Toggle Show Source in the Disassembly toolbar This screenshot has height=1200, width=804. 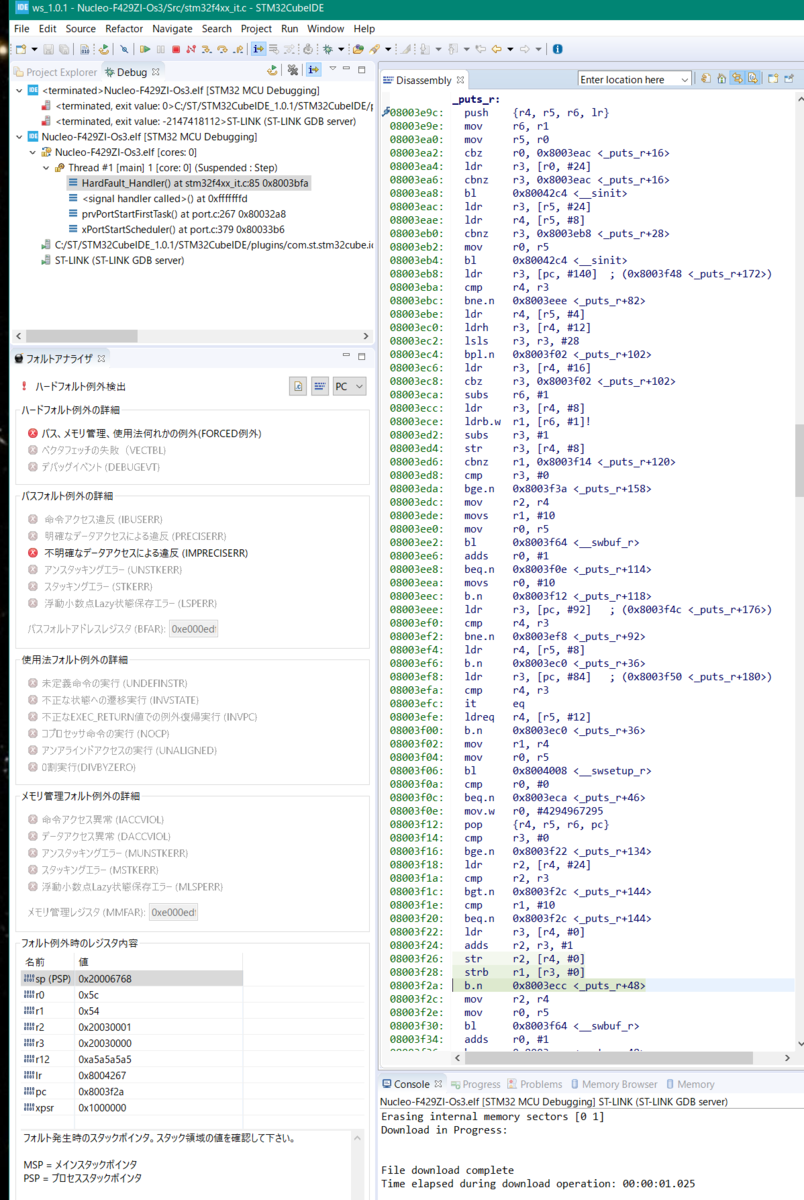coord(753,79)
